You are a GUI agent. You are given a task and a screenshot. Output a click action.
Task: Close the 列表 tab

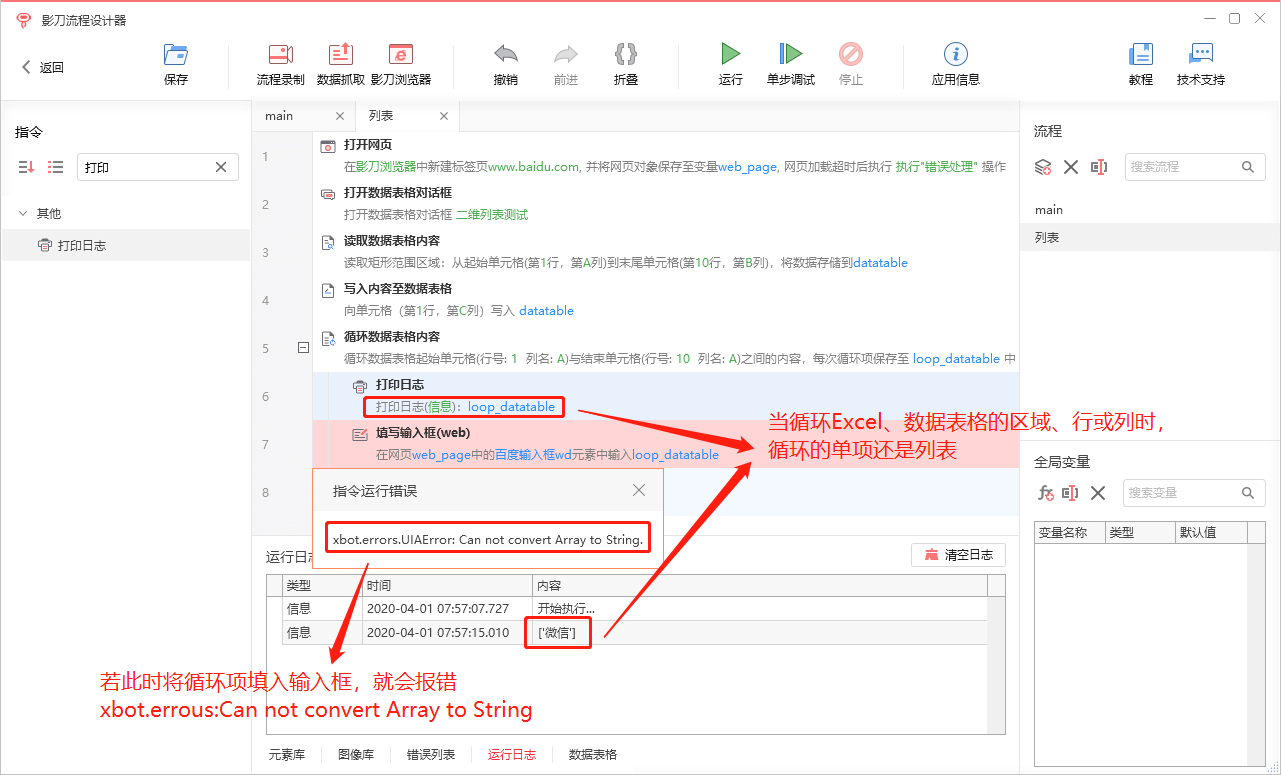tap(444, 116)
